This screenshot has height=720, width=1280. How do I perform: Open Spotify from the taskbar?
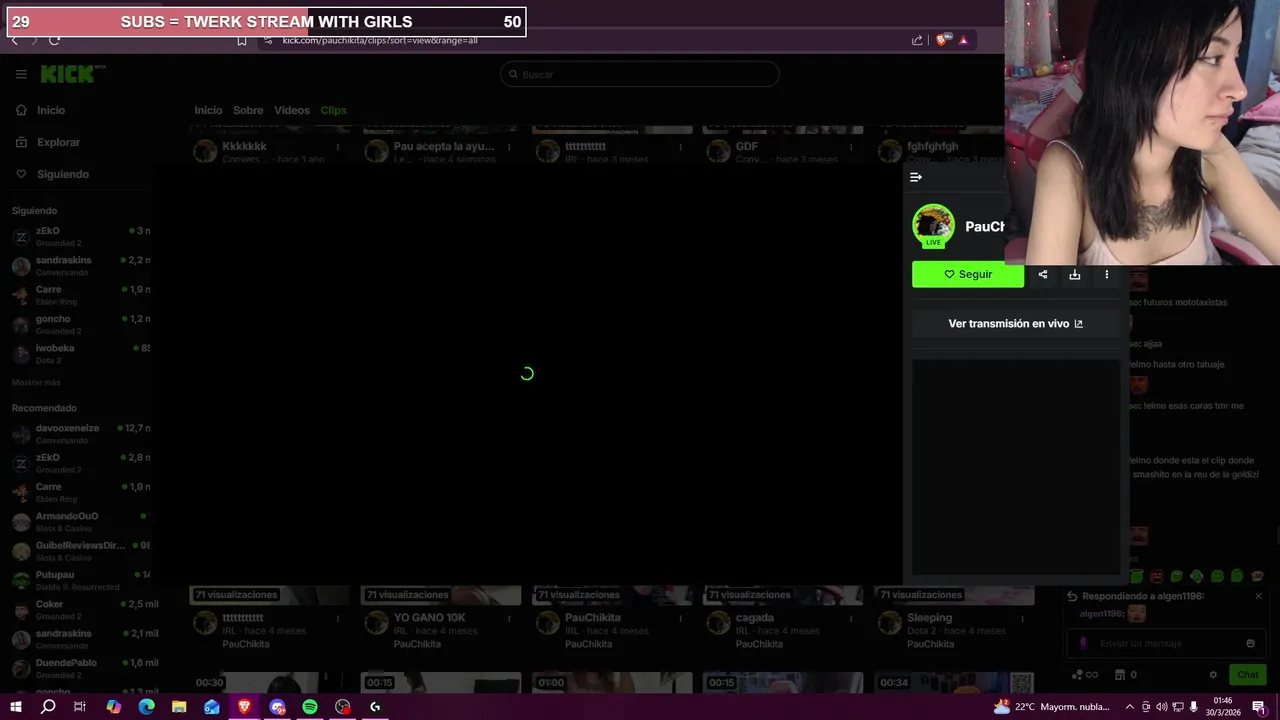tap(310, 707)
